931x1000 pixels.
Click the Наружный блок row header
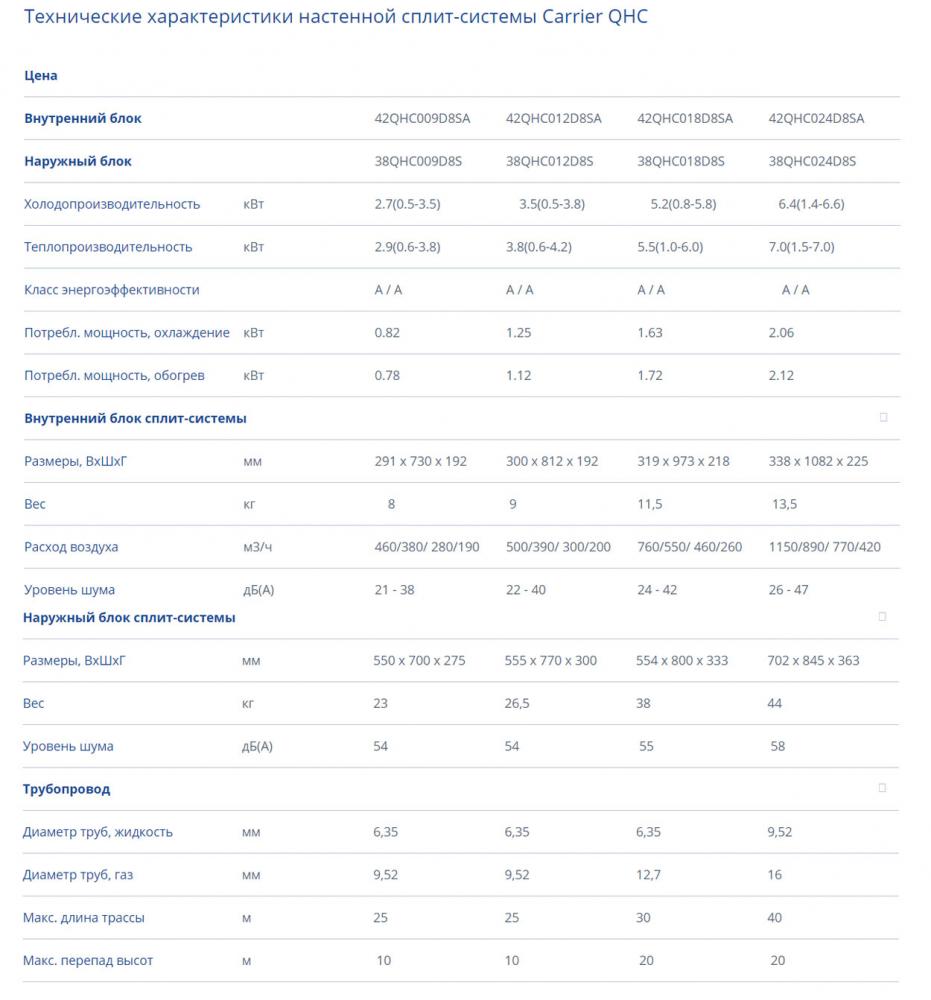click(78, 161)
